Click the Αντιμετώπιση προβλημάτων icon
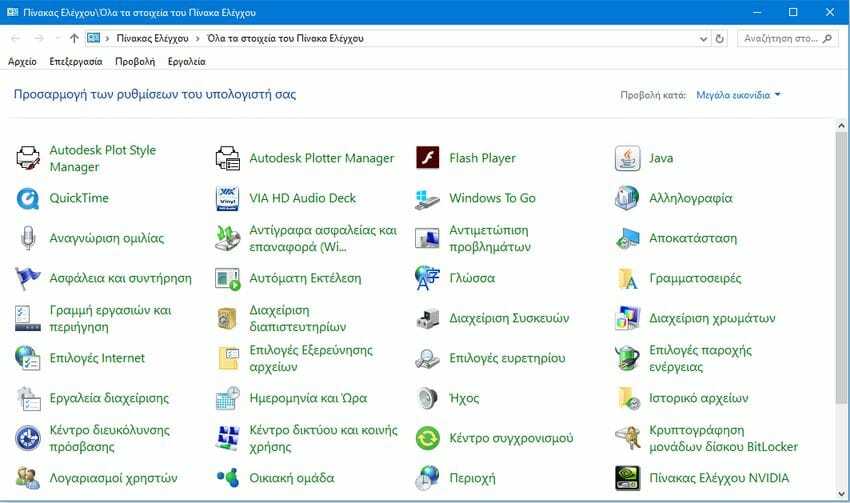The image size is (850, 503). (x=428, y=238)
